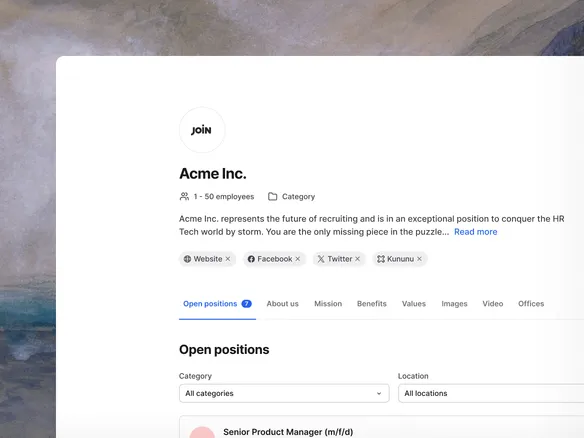The width and height of the screenshot is (584, 438).
Task: Click the employees people icon
Action: pos(184,196)
